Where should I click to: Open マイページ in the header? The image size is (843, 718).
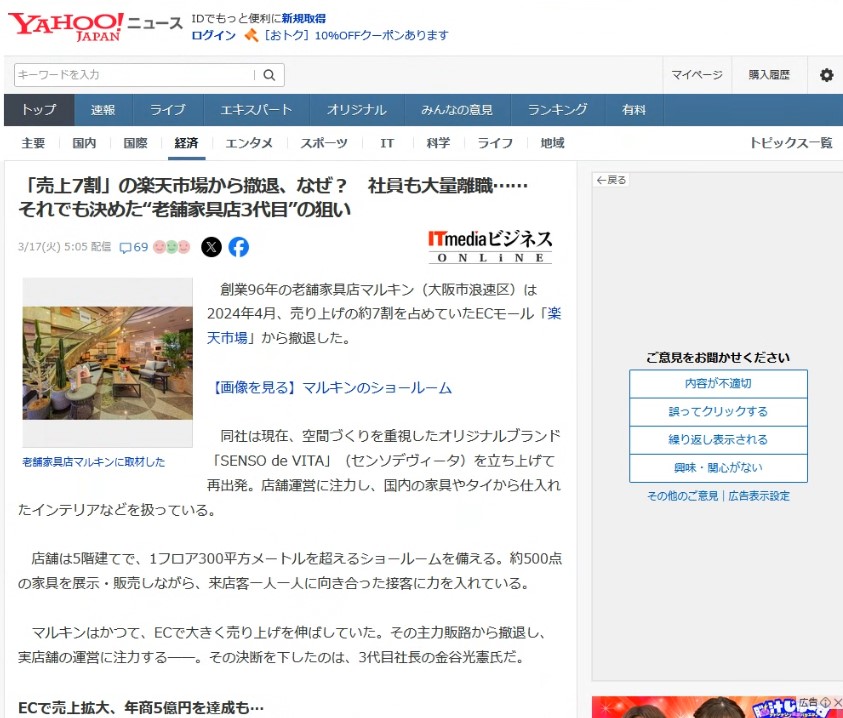[x=696, y=75]
